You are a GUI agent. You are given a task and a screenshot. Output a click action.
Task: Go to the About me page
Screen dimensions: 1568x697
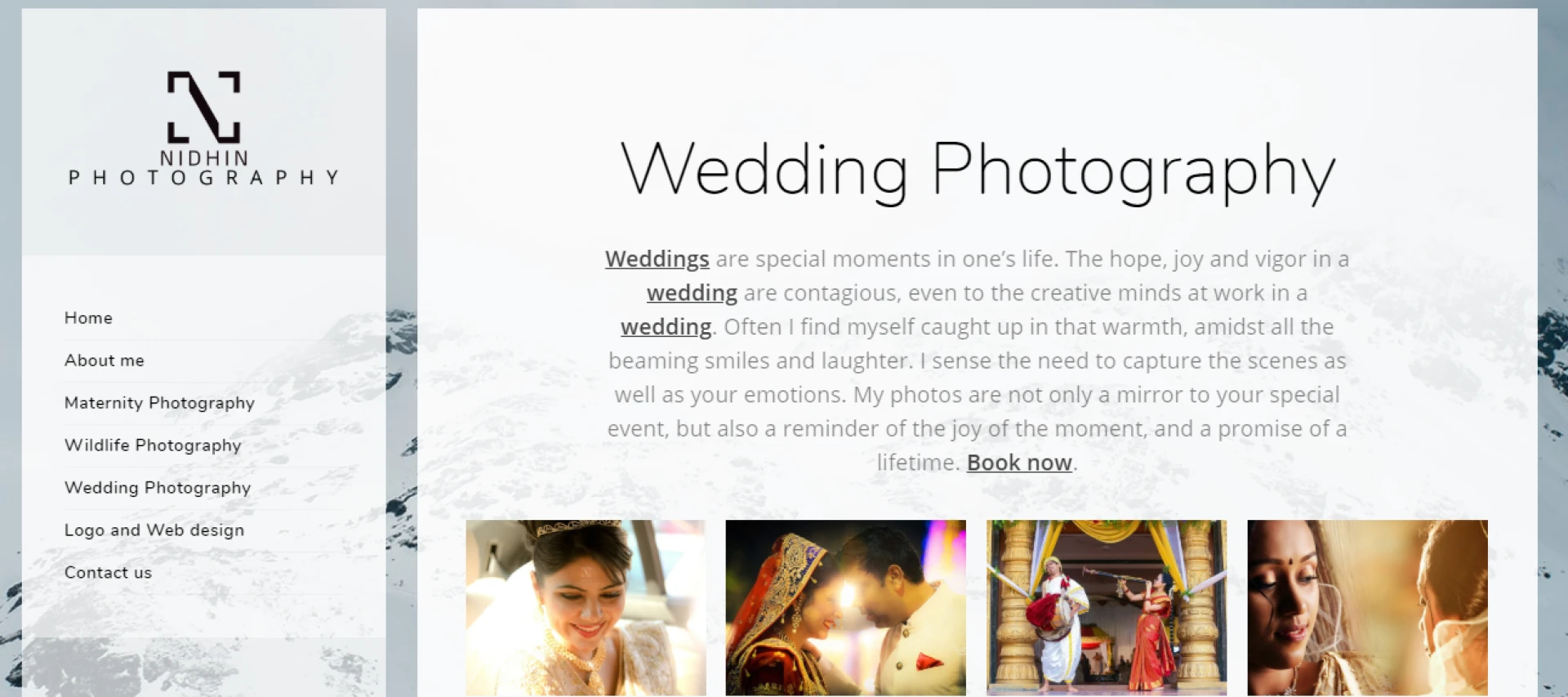click(x=104, y=360)
